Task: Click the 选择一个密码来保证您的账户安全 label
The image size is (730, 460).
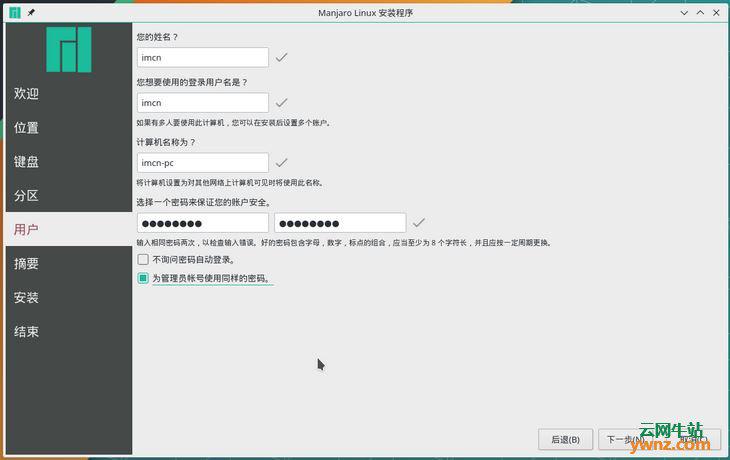Action: [204, 203]
